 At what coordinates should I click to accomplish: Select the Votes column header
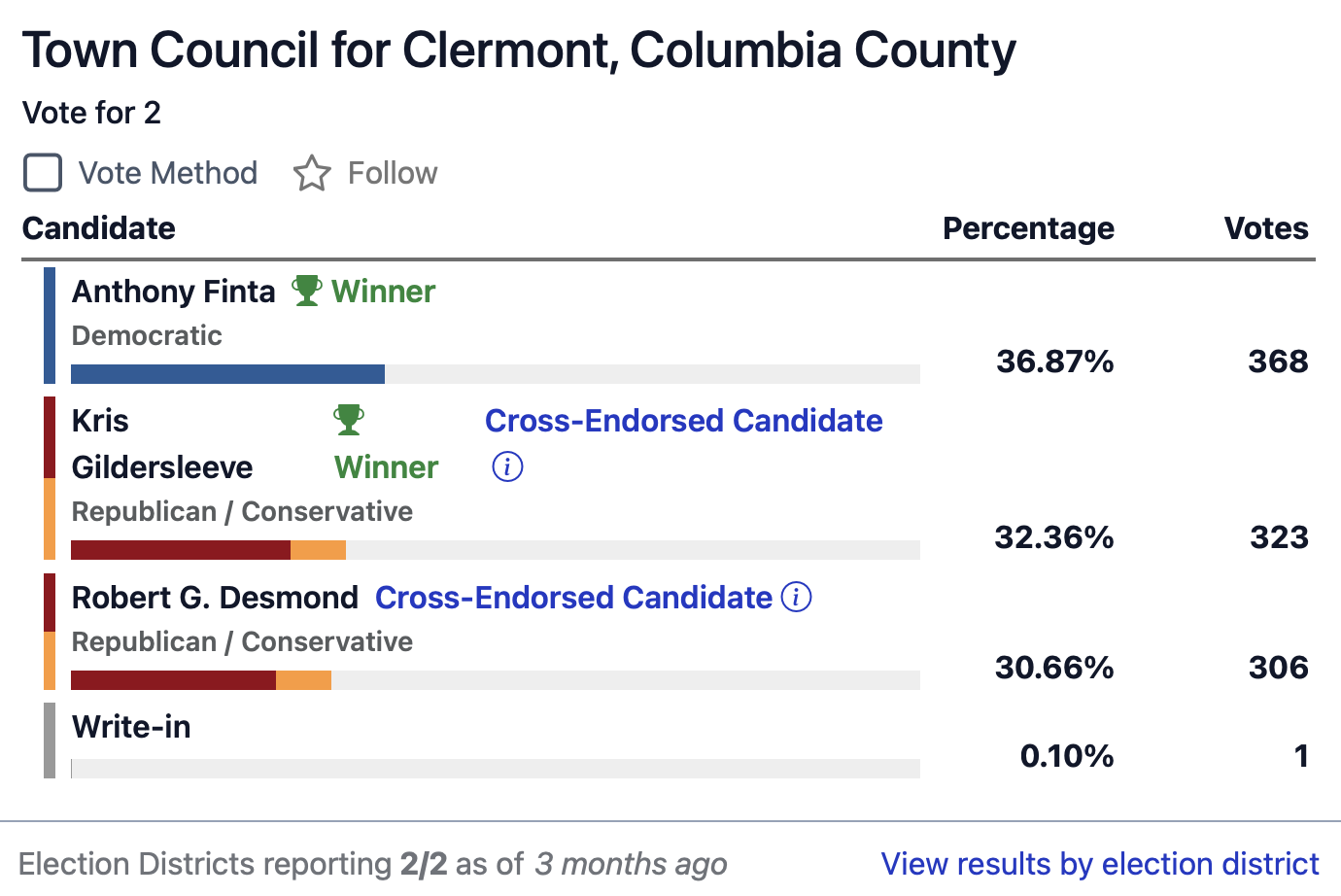1266,227
